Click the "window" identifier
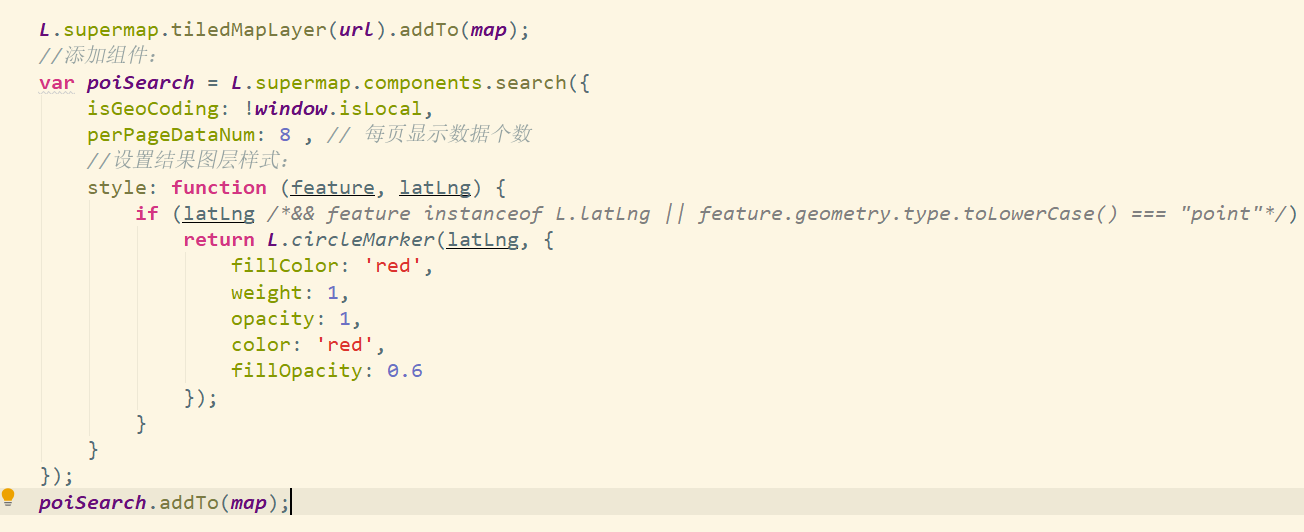Image resolution: width=1304 pixels, height=532 pixels. click(290, 108)
